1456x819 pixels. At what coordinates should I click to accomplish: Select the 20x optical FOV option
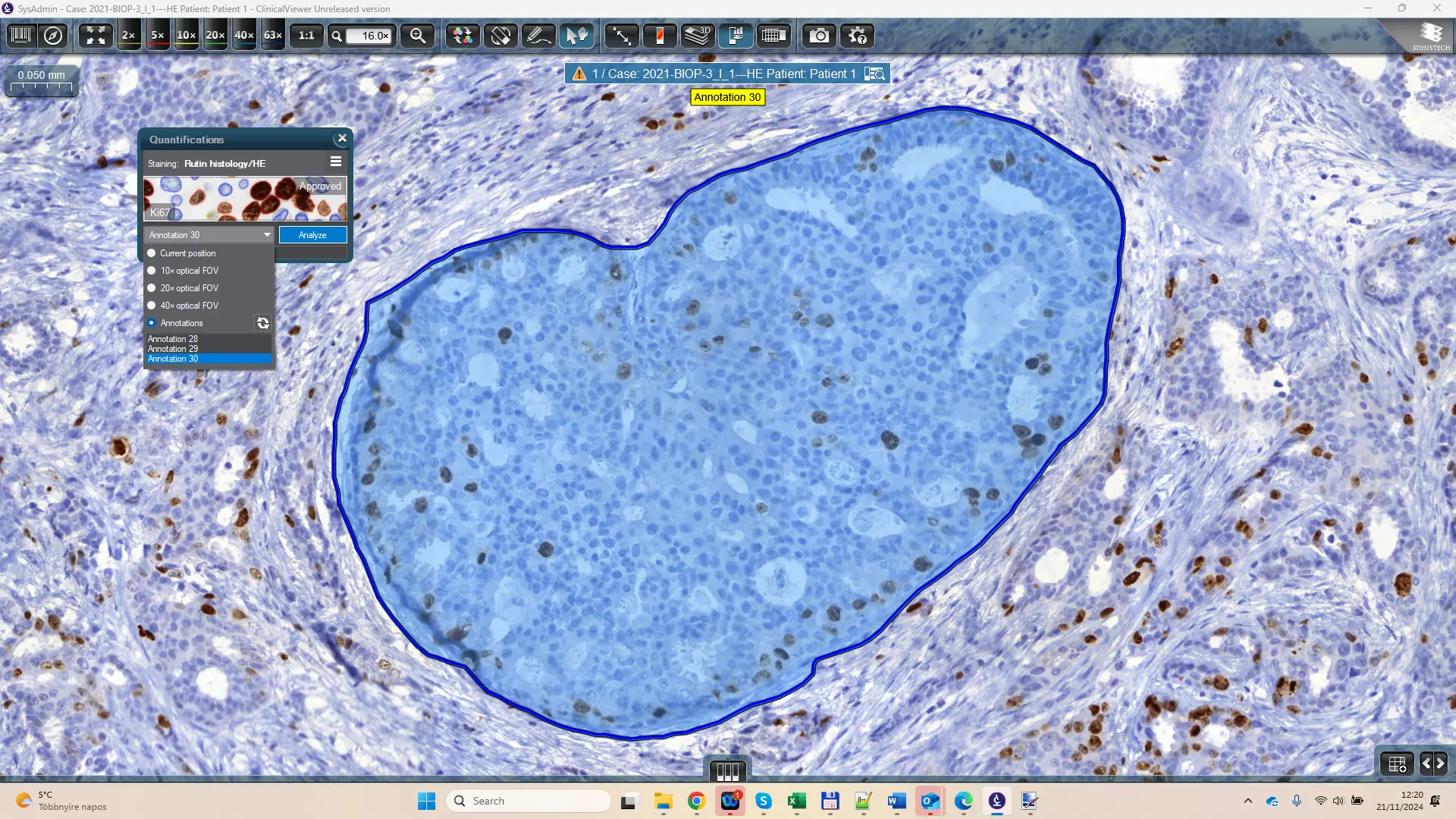pyautogui.click(x=183, y=288)
